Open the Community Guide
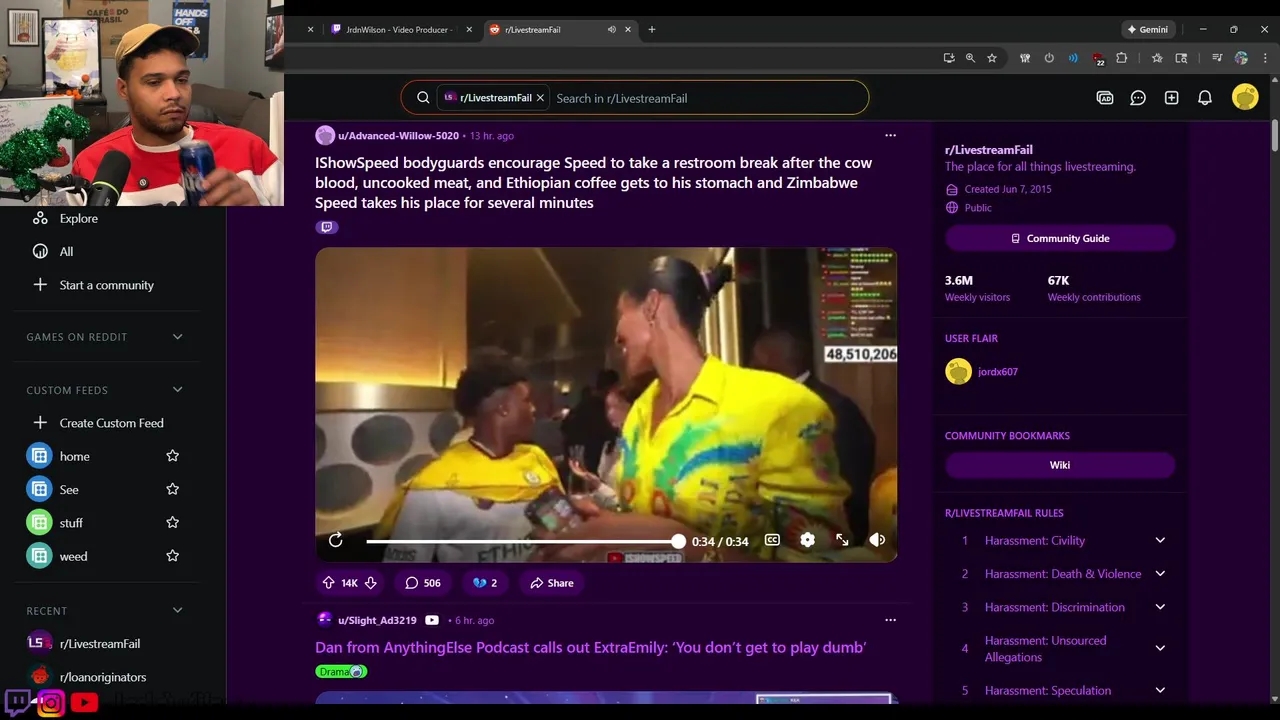 point(1060,238)
